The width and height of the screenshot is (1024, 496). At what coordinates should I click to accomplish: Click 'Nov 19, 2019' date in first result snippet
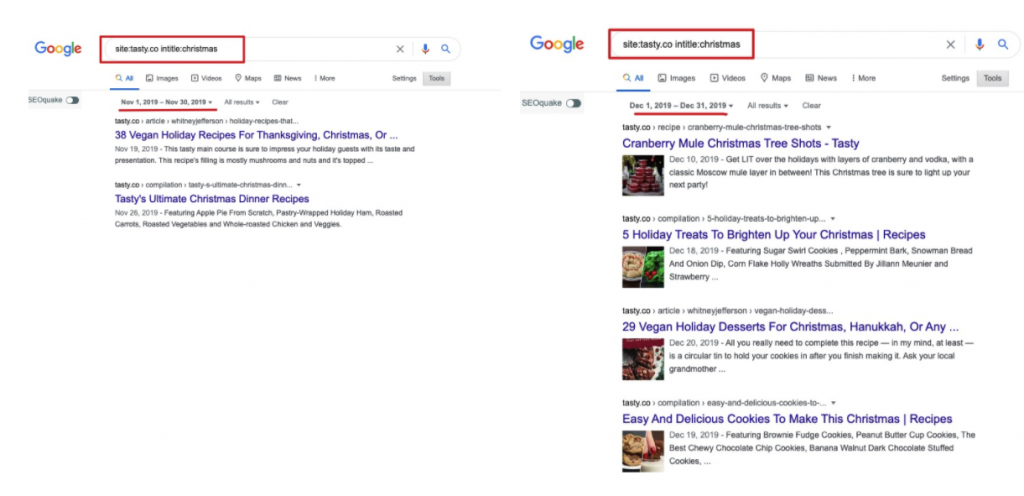tap(136, 149)
